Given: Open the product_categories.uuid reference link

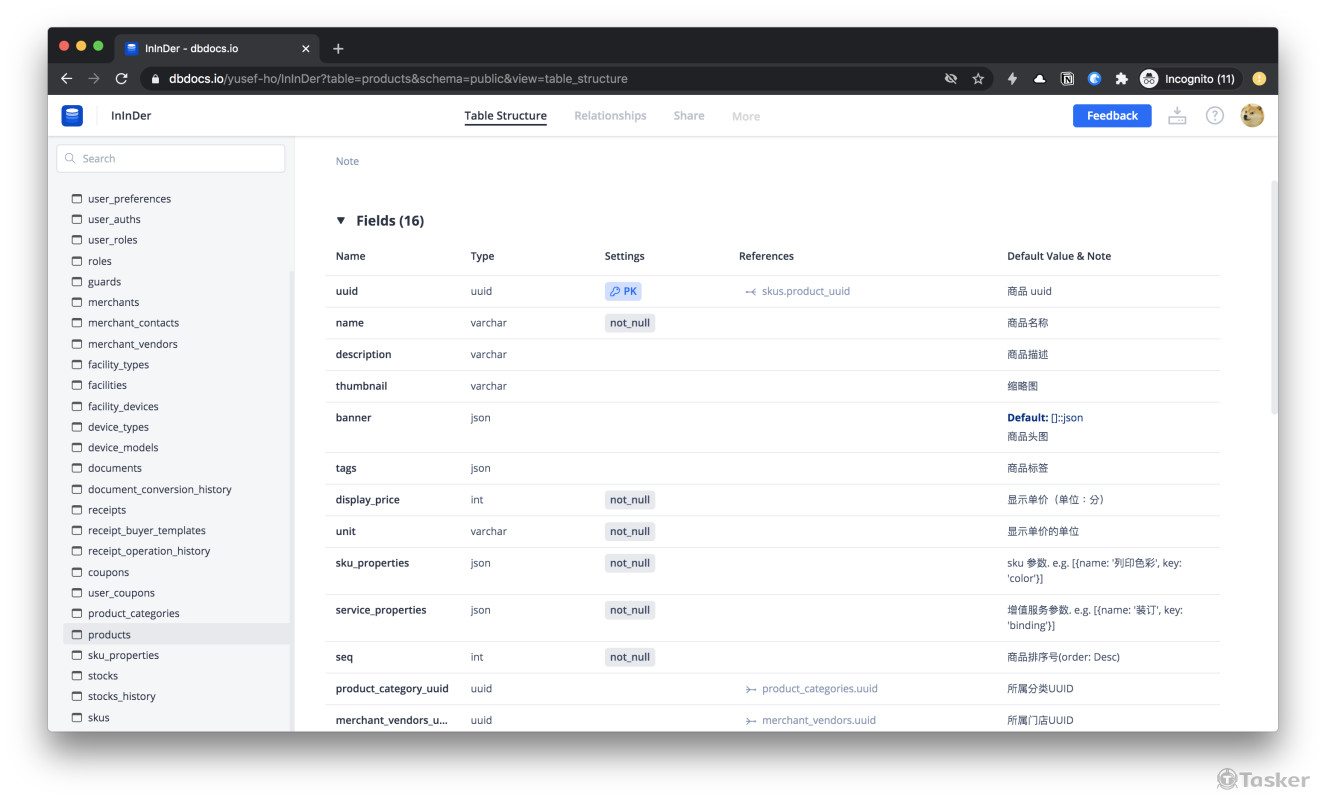Looking at the screenshot, I should pos(819,689).
